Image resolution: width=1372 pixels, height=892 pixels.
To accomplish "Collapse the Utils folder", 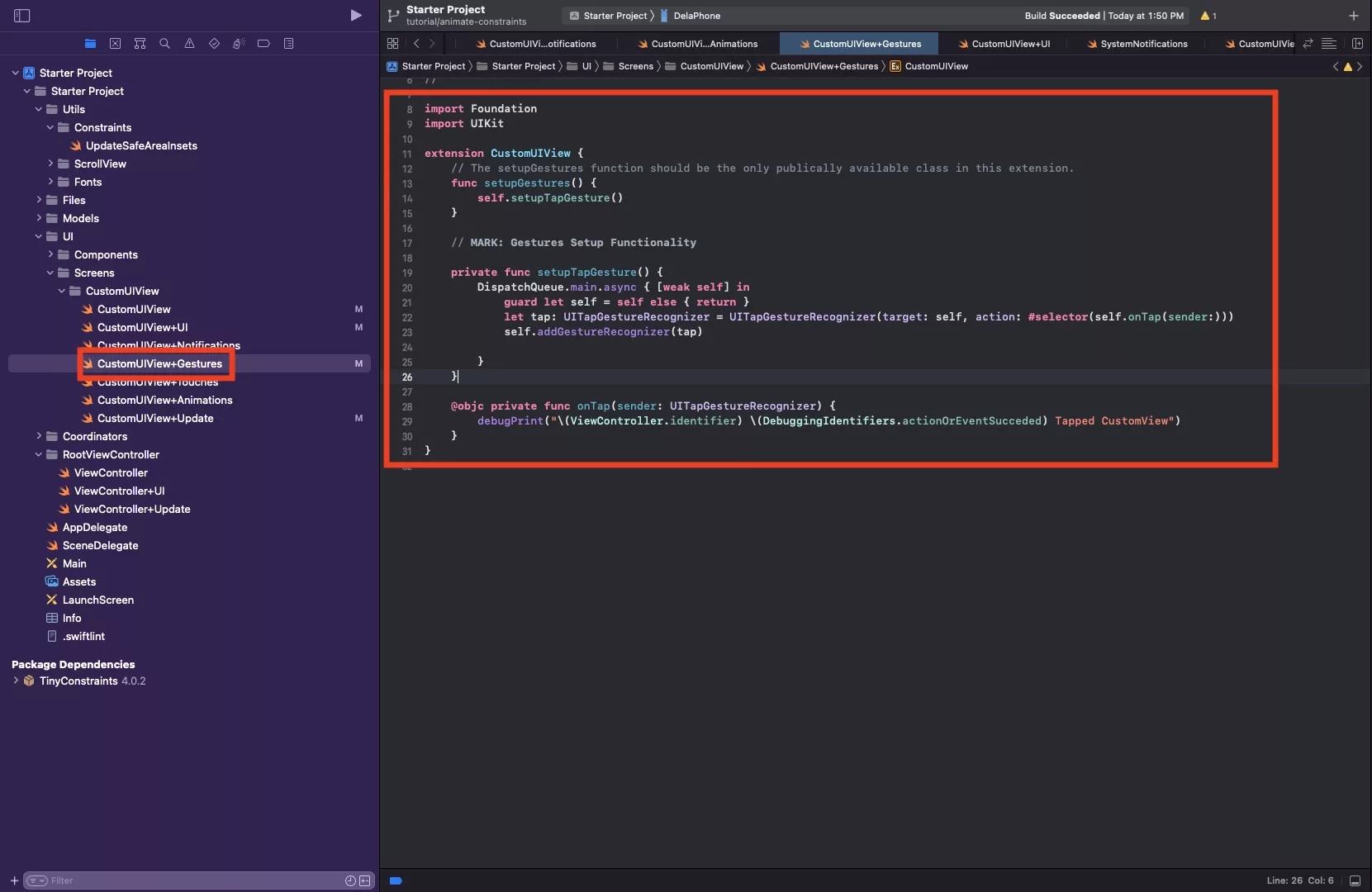I will [x=38, y=109].
